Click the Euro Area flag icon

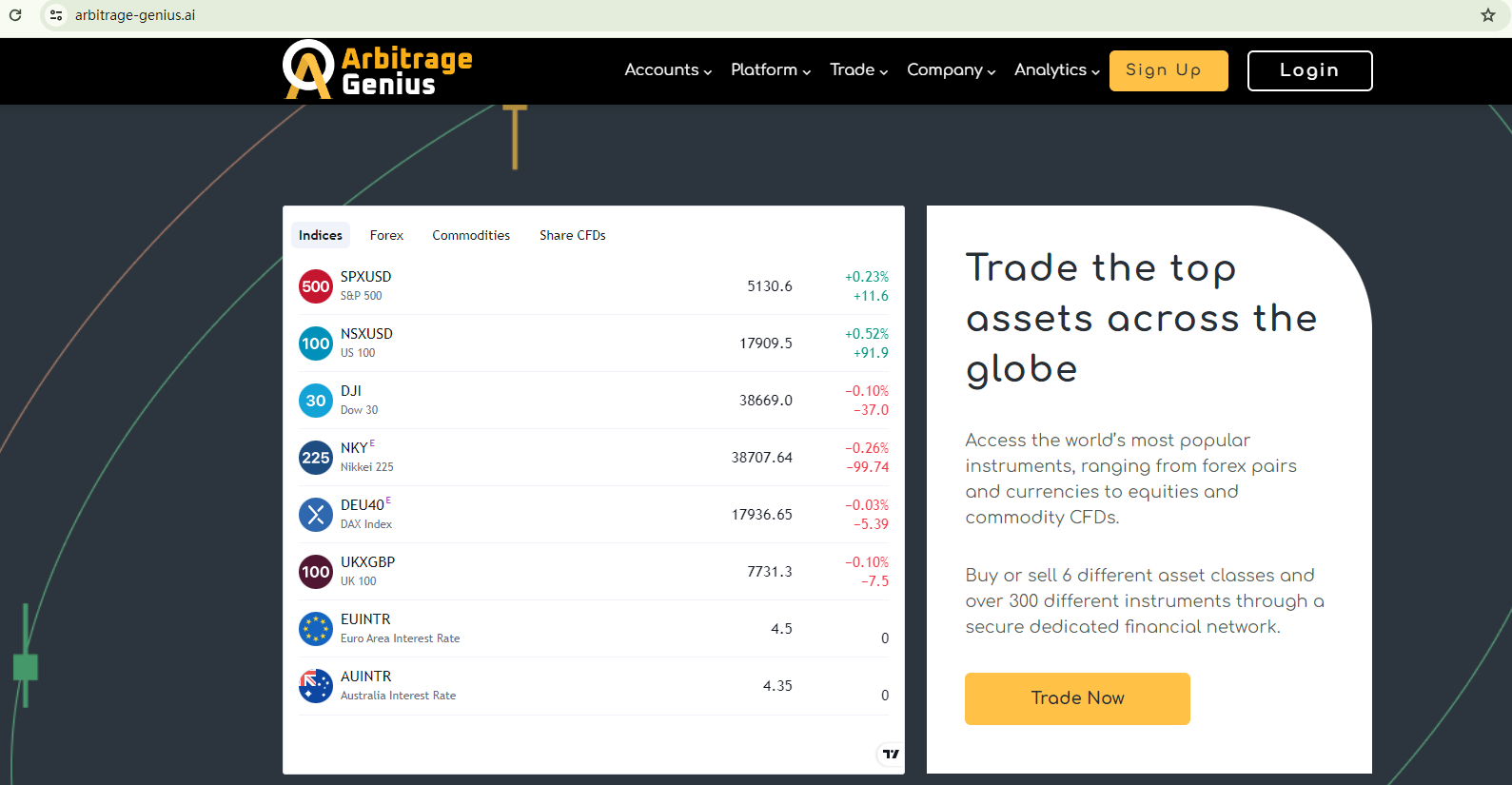[316, 629]
